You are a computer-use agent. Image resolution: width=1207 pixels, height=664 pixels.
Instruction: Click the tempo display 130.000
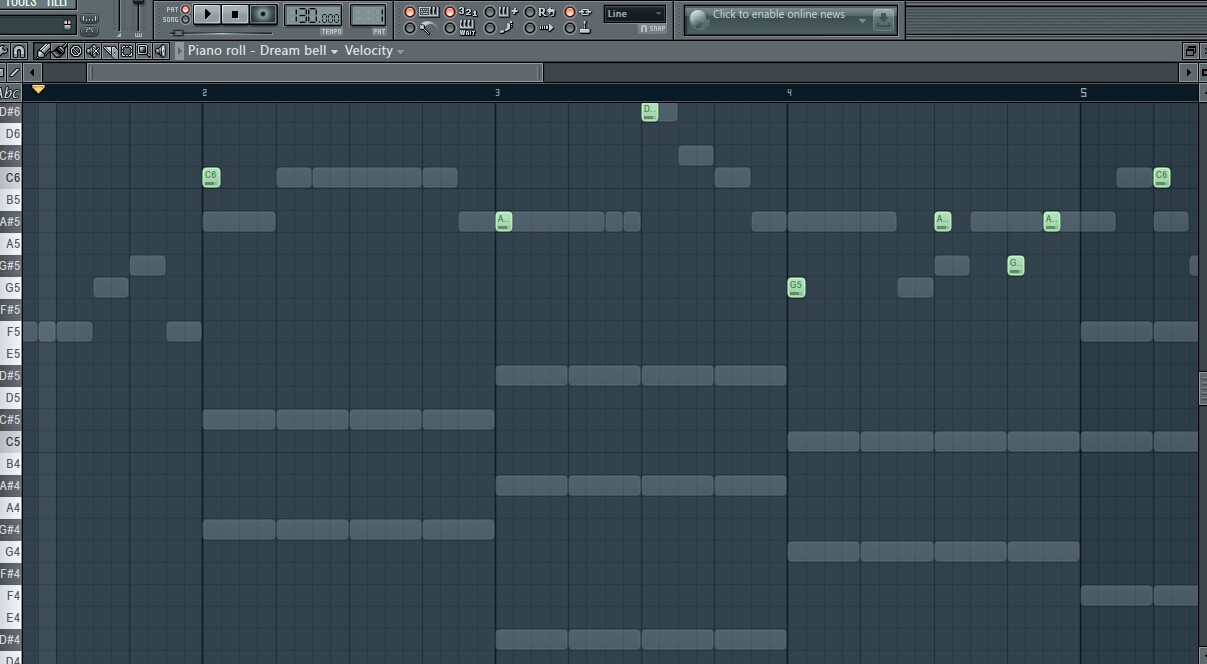coord(313,15)
